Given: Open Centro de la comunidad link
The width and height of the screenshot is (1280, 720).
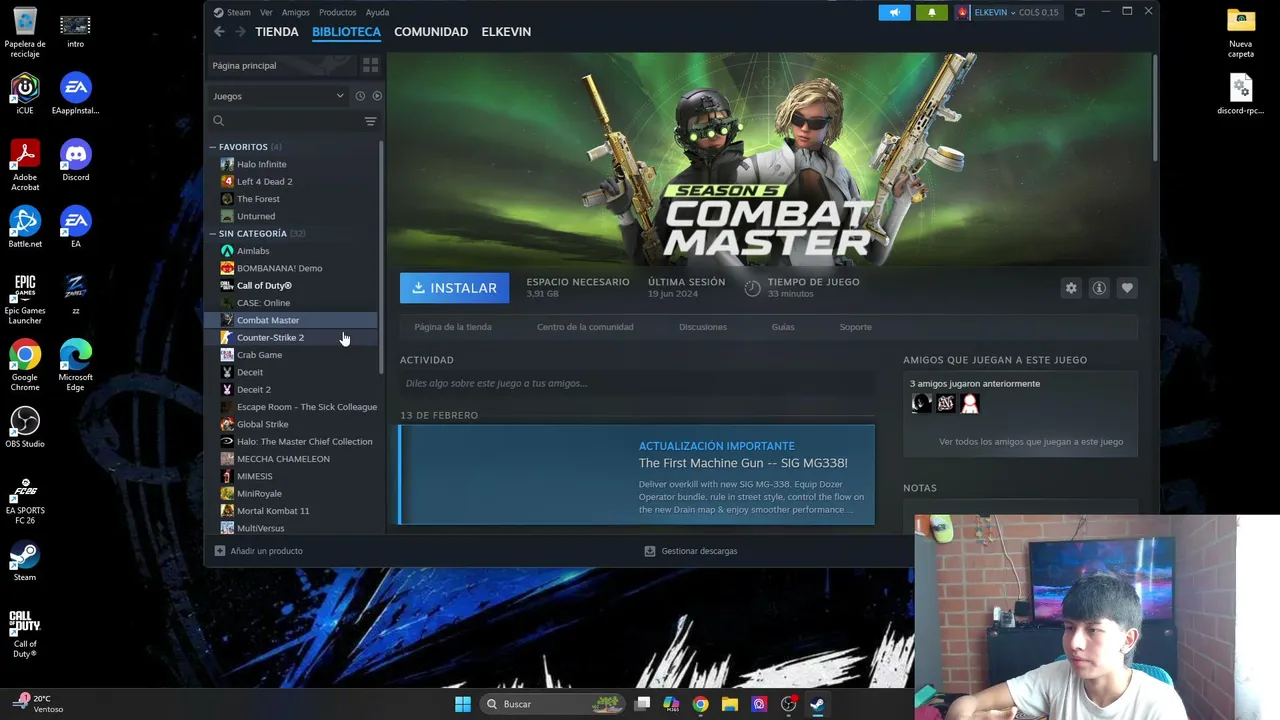Looking at the screenshot, I should [585, 327].
